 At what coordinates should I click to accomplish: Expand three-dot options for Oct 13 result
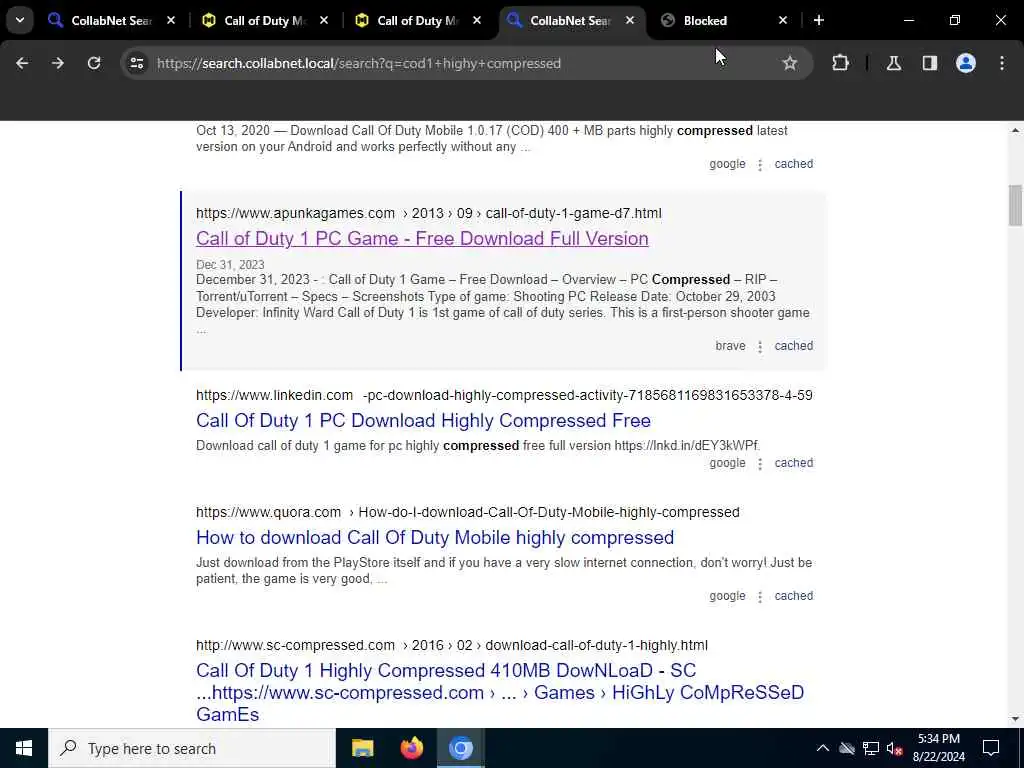click(760, 165)
